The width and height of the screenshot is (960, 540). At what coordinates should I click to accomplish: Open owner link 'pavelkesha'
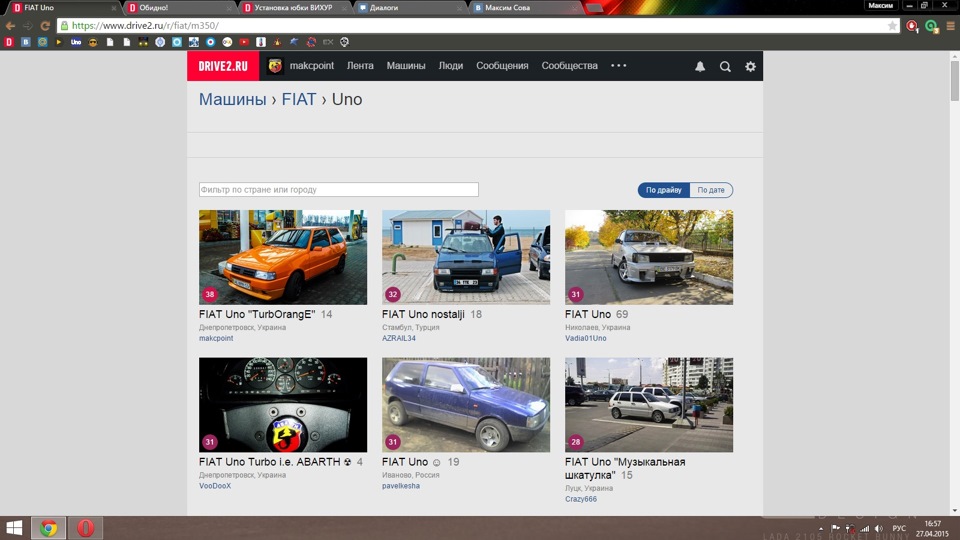click(401, 486)
